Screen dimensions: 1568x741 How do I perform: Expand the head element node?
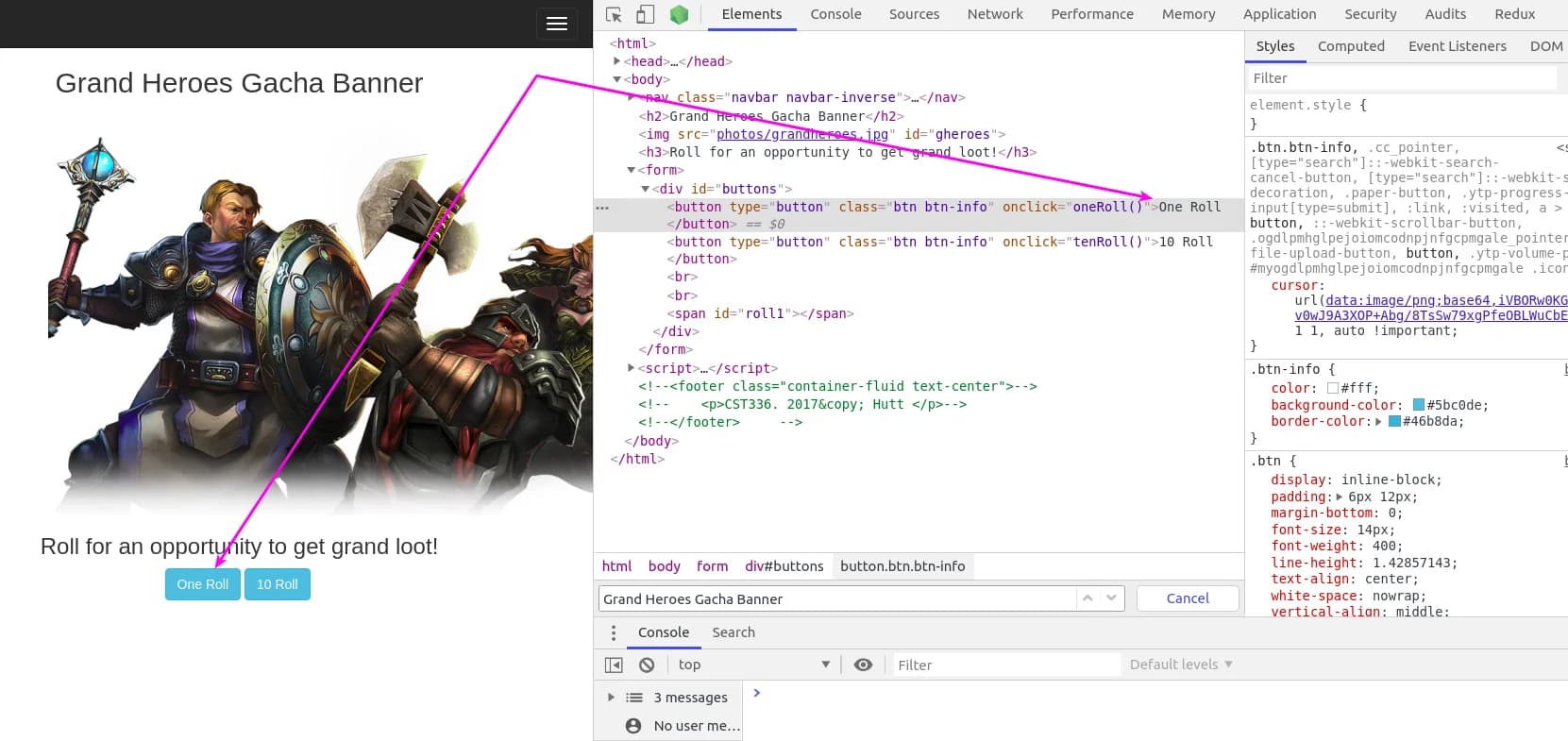[x=617, y=61]
